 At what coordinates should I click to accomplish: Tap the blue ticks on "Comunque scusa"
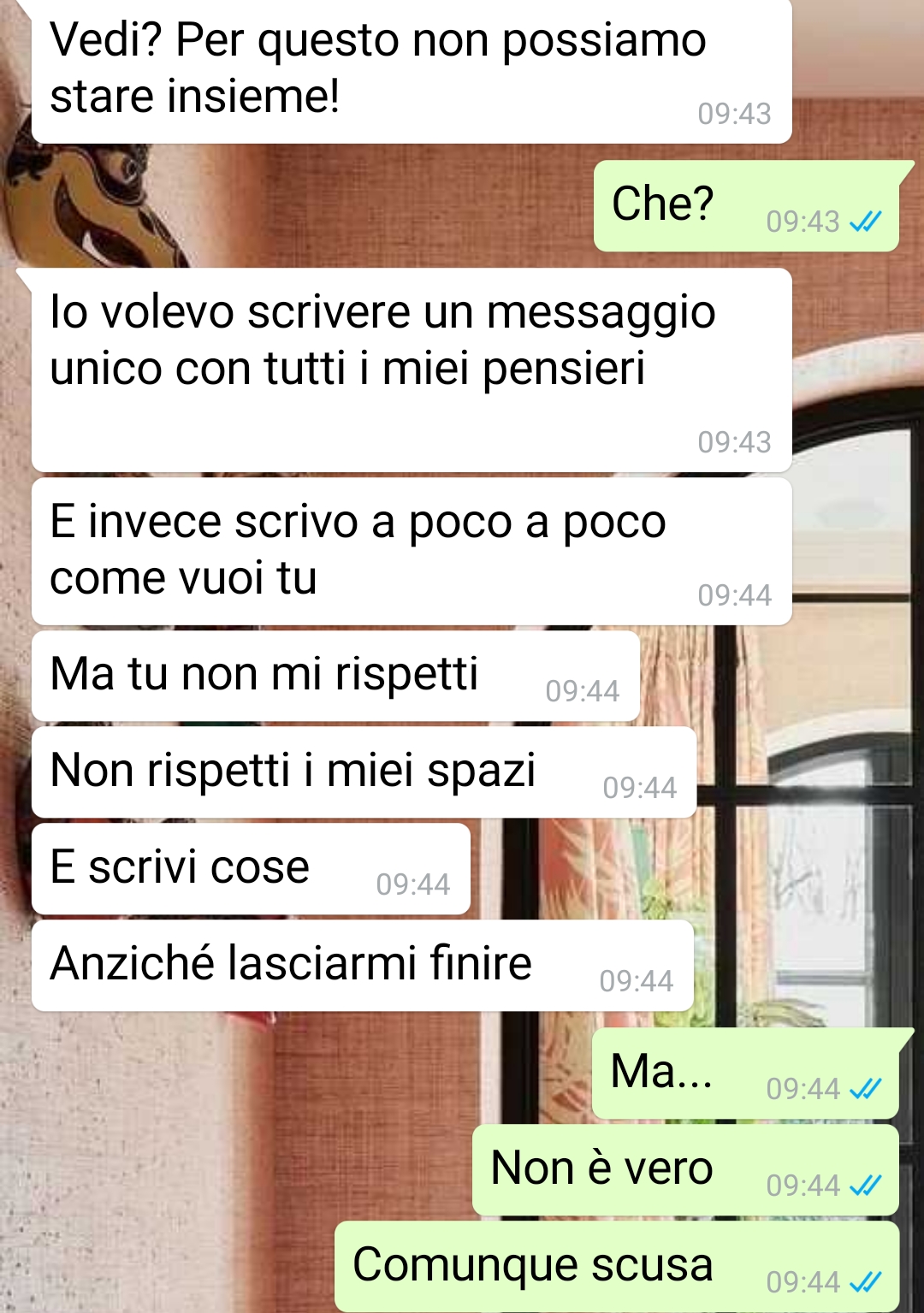865,1282
